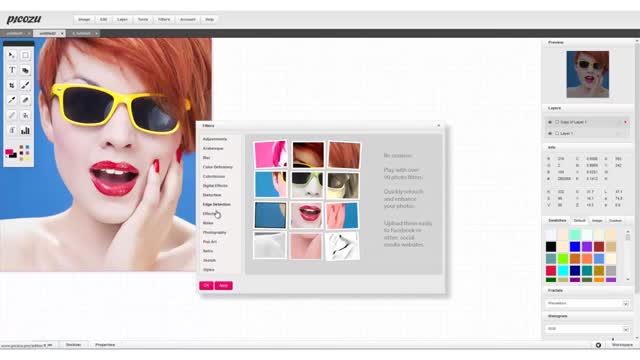This screenshot has height=360, width=640.
Task: Open the Edit menu
Action: [103, 20]
